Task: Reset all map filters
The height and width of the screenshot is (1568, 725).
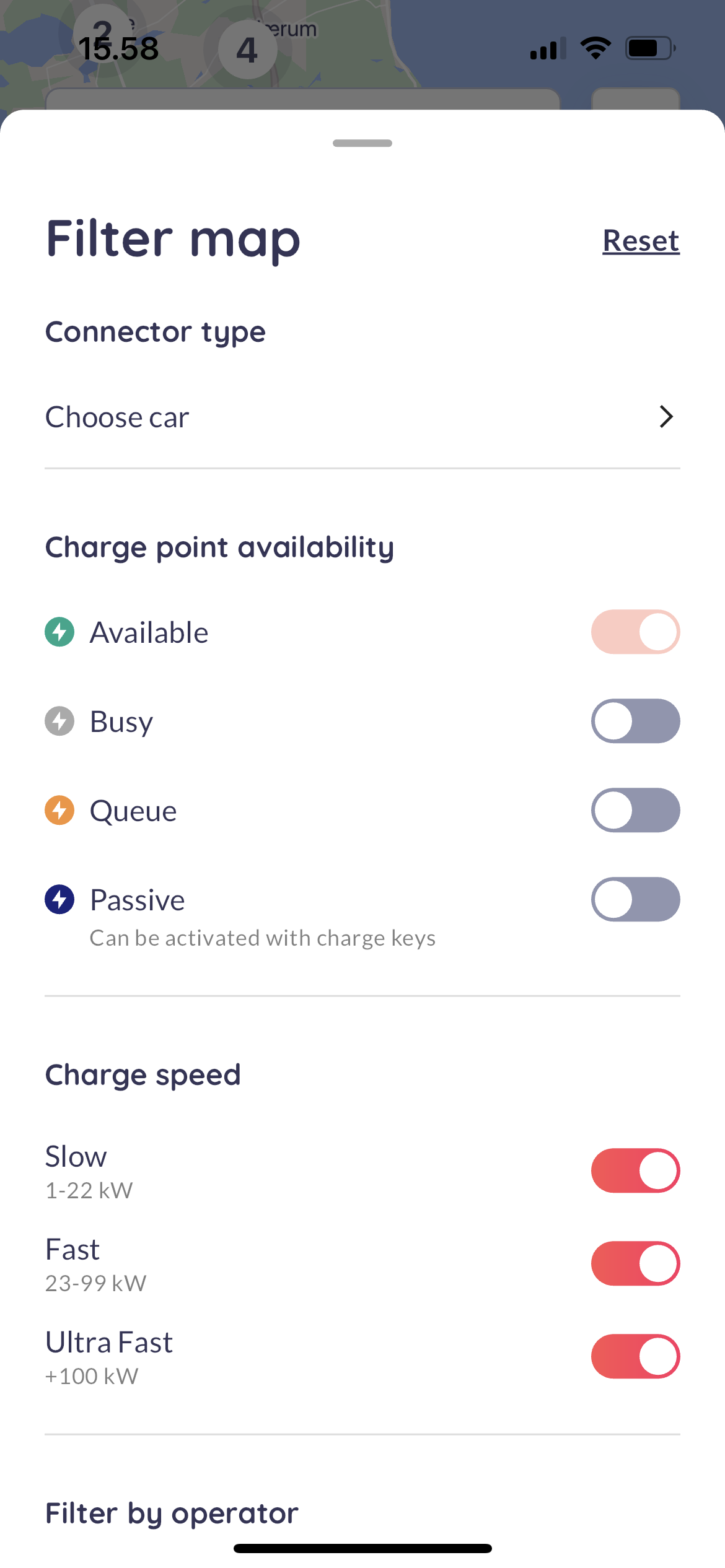Action: tap(641, 241)
